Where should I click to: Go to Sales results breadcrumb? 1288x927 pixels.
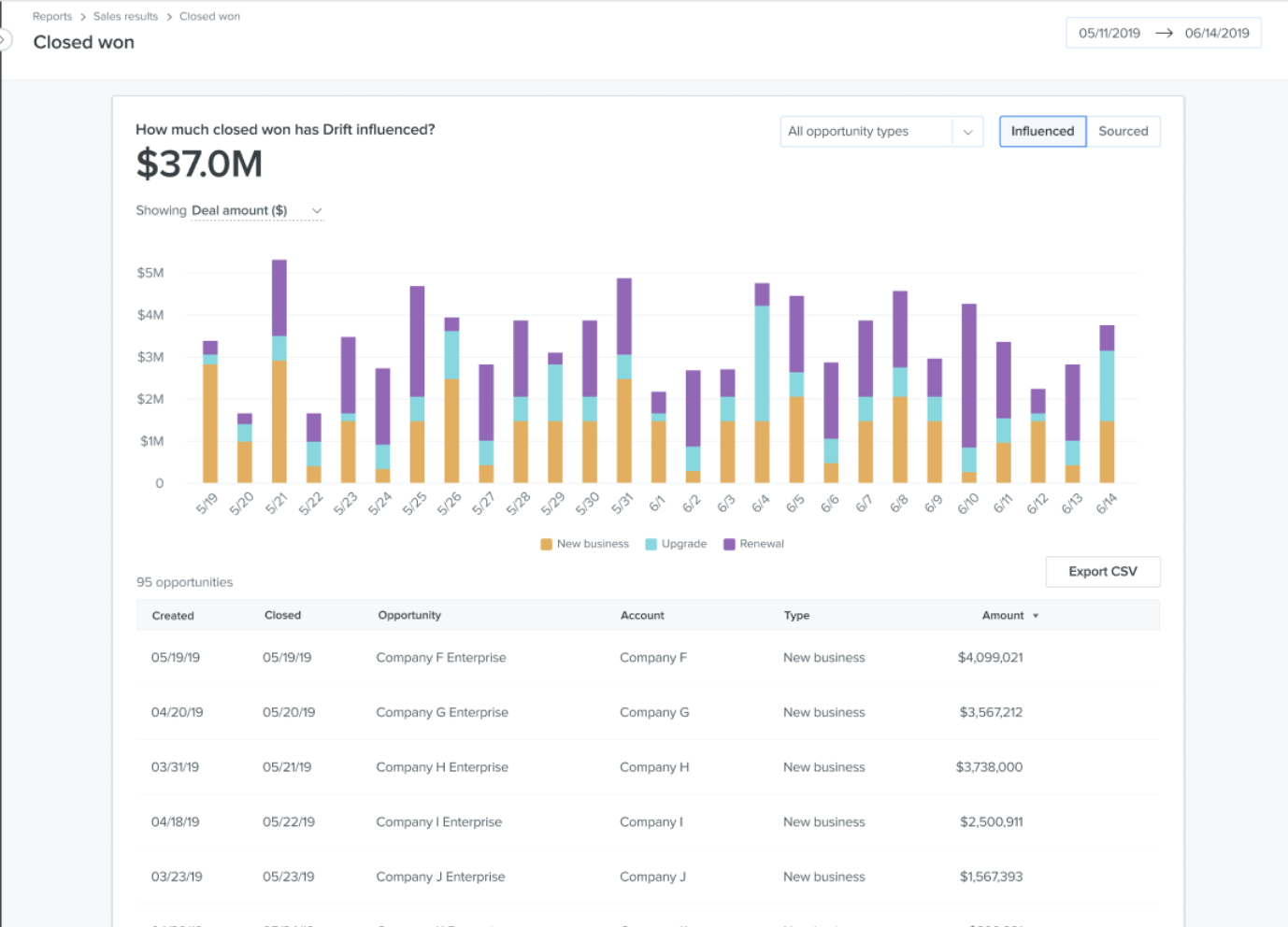tap(125, 16)
